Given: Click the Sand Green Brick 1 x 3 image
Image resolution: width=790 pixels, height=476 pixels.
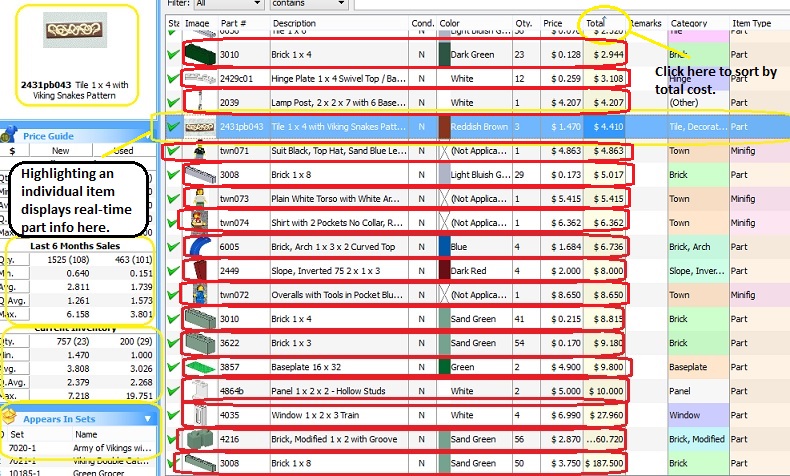Looking at the screenshot, I should [200, 343].
